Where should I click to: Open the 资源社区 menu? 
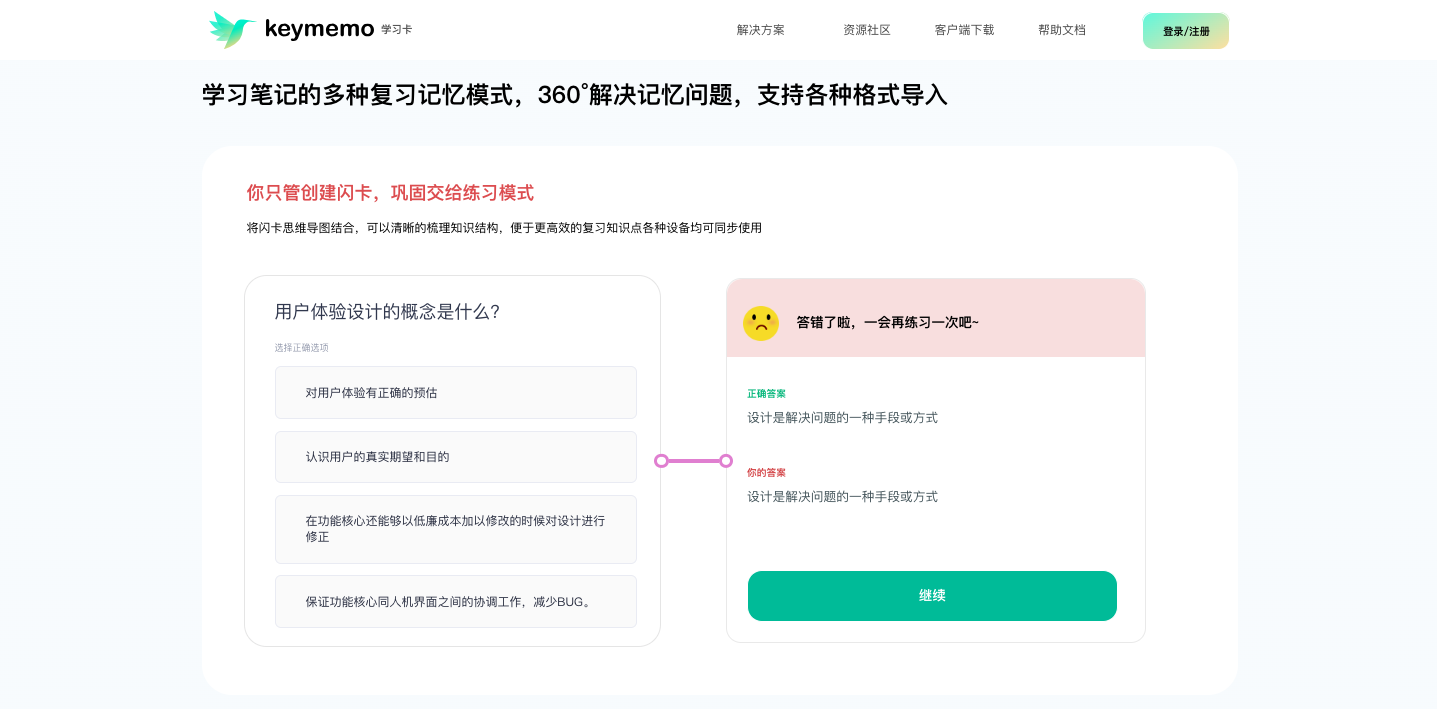(866, 30)
